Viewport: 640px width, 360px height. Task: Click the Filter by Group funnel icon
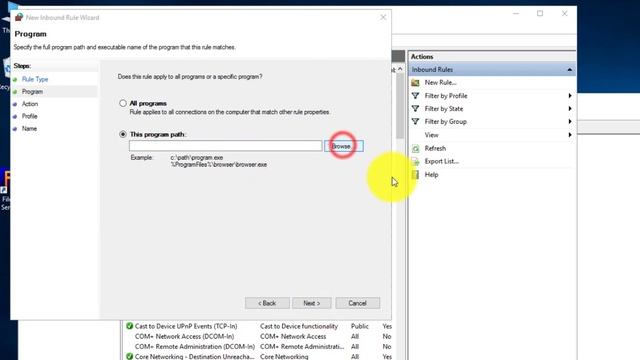point(415,122)
